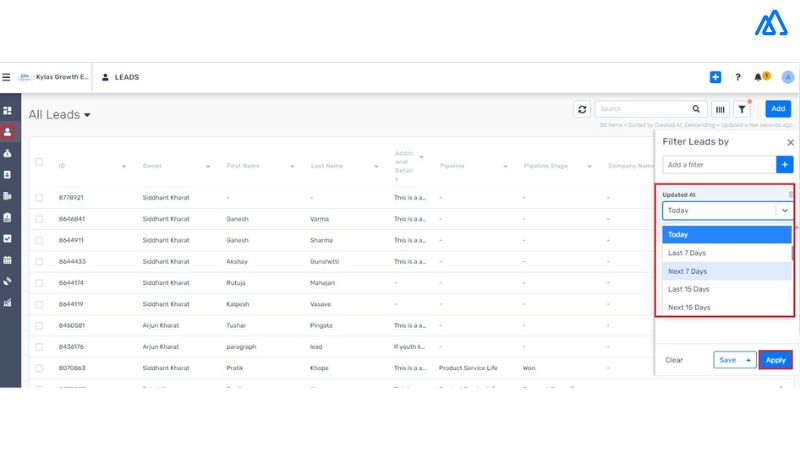Viewport: 800px width, 450px height.
Task: Open the Reports chart icon in sidebar
Action: (8, 303)
